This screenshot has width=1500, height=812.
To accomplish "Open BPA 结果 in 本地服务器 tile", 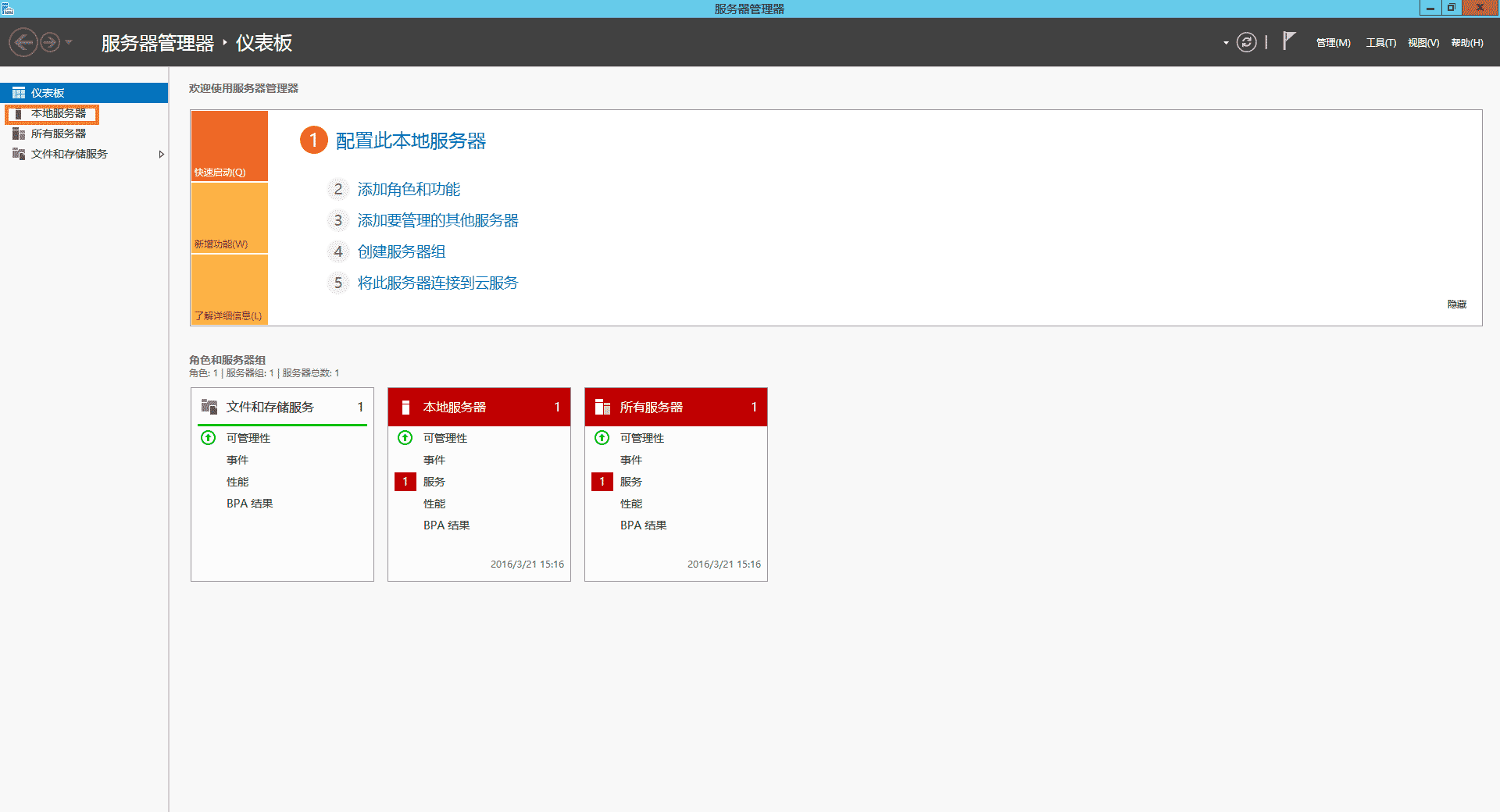I will click(447, 525).
